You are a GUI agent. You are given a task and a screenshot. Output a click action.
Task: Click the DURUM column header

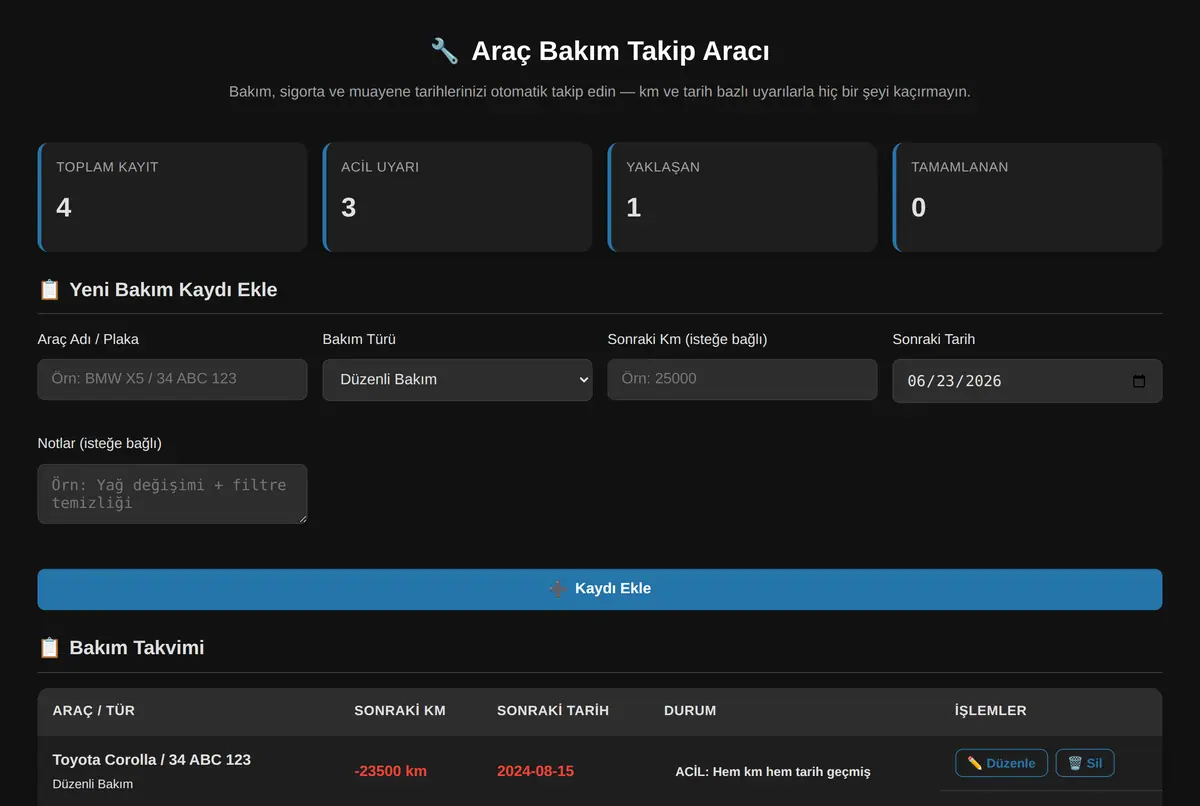pos(690,711)
